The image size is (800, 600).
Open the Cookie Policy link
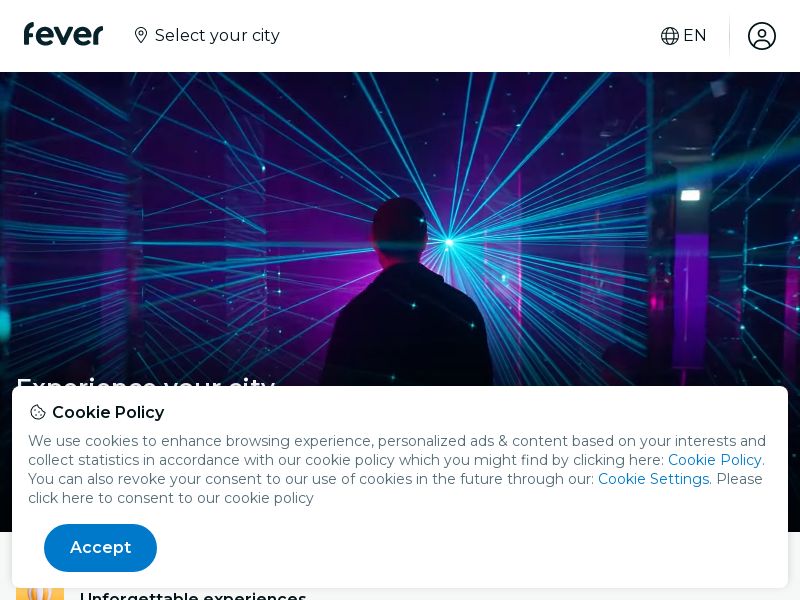714,460
